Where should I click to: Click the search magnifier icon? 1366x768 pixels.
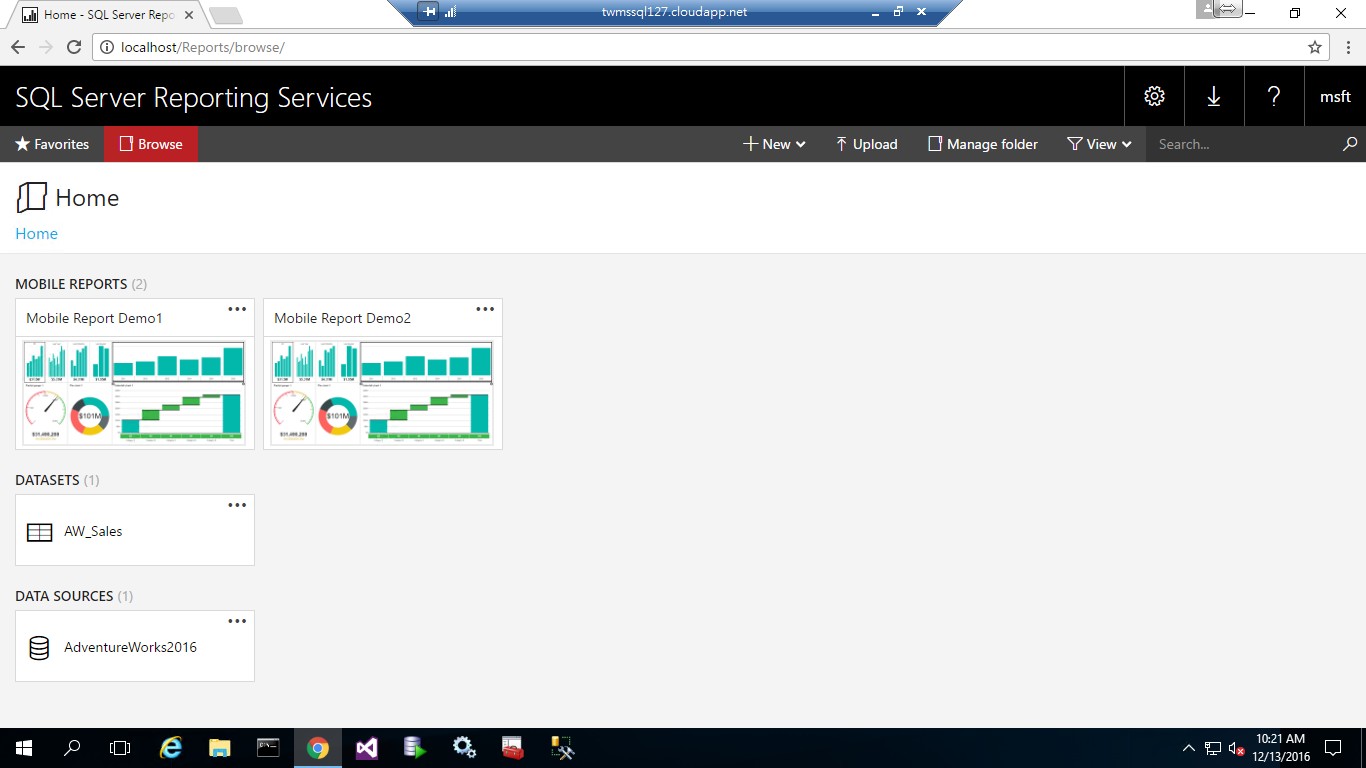(1350, 144)
